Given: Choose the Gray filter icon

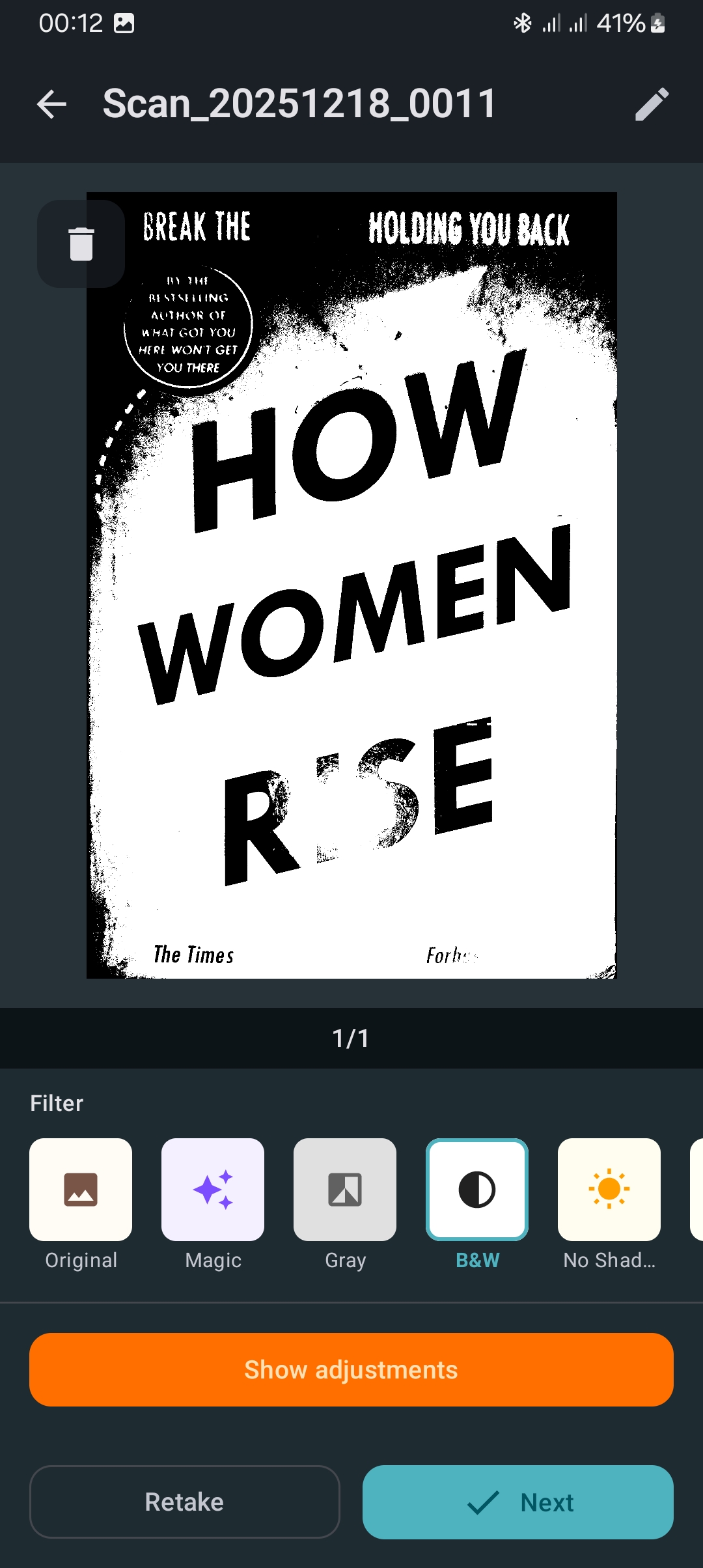Looking at the screenshot, I should click(345, 1189).
